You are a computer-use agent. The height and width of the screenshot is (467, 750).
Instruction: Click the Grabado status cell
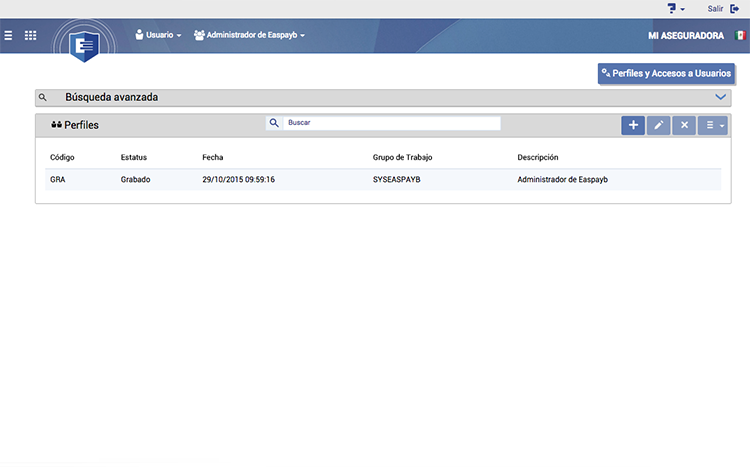pos(135,180)
